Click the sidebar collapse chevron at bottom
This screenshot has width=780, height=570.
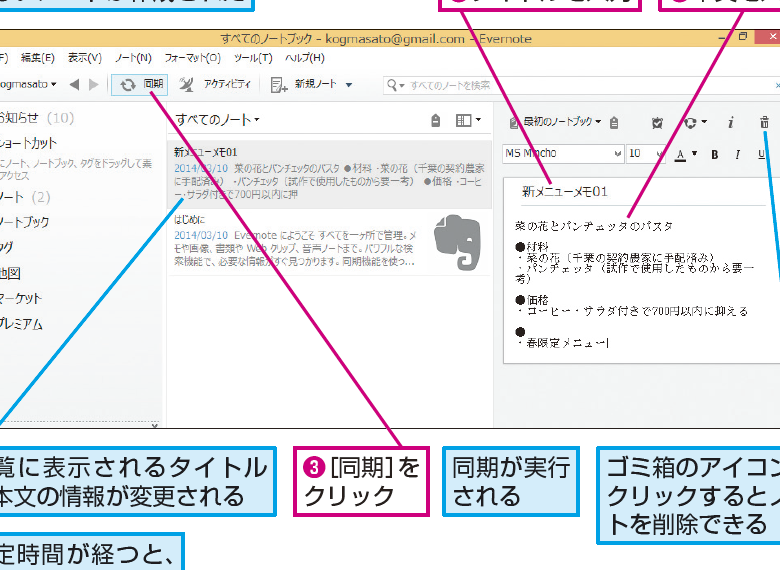click(155, 425)
